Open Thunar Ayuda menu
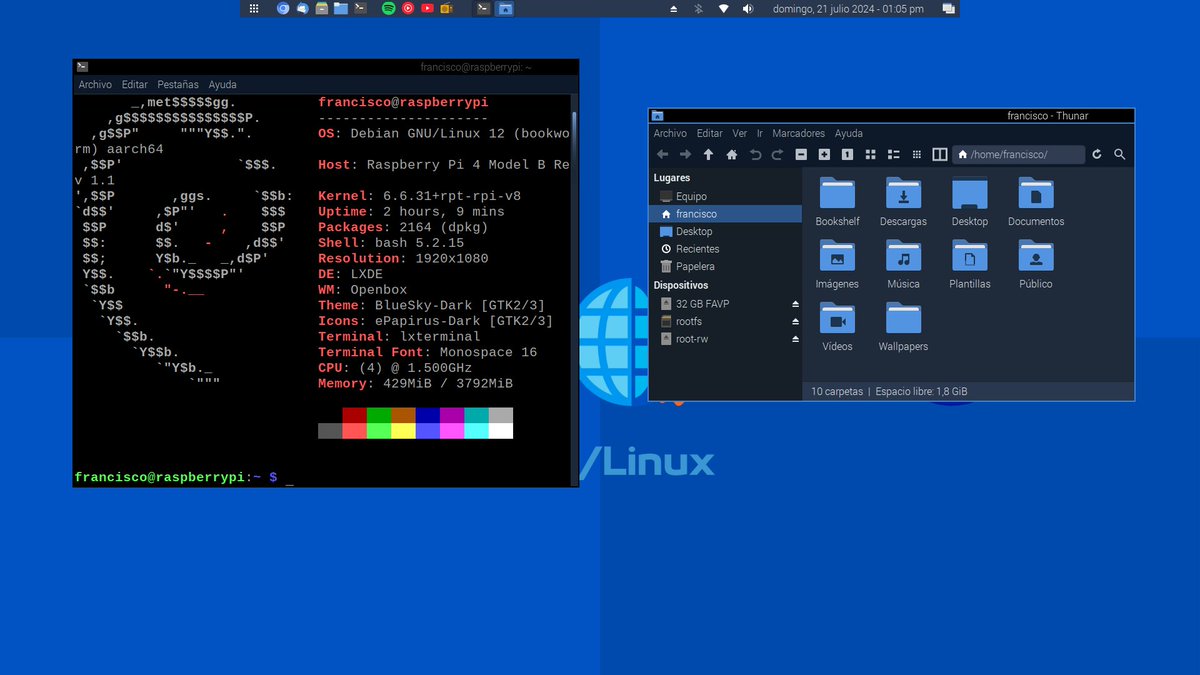 tap(849, 133)
